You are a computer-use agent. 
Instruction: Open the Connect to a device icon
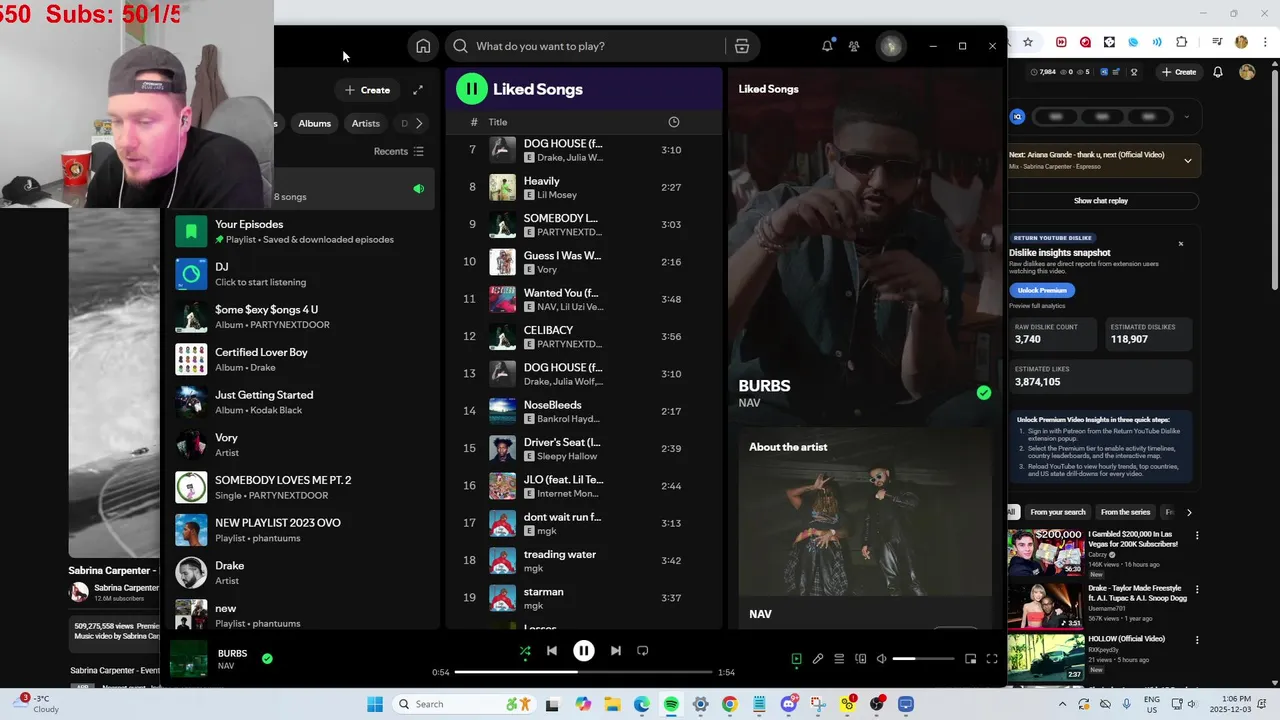pos(861,659)
